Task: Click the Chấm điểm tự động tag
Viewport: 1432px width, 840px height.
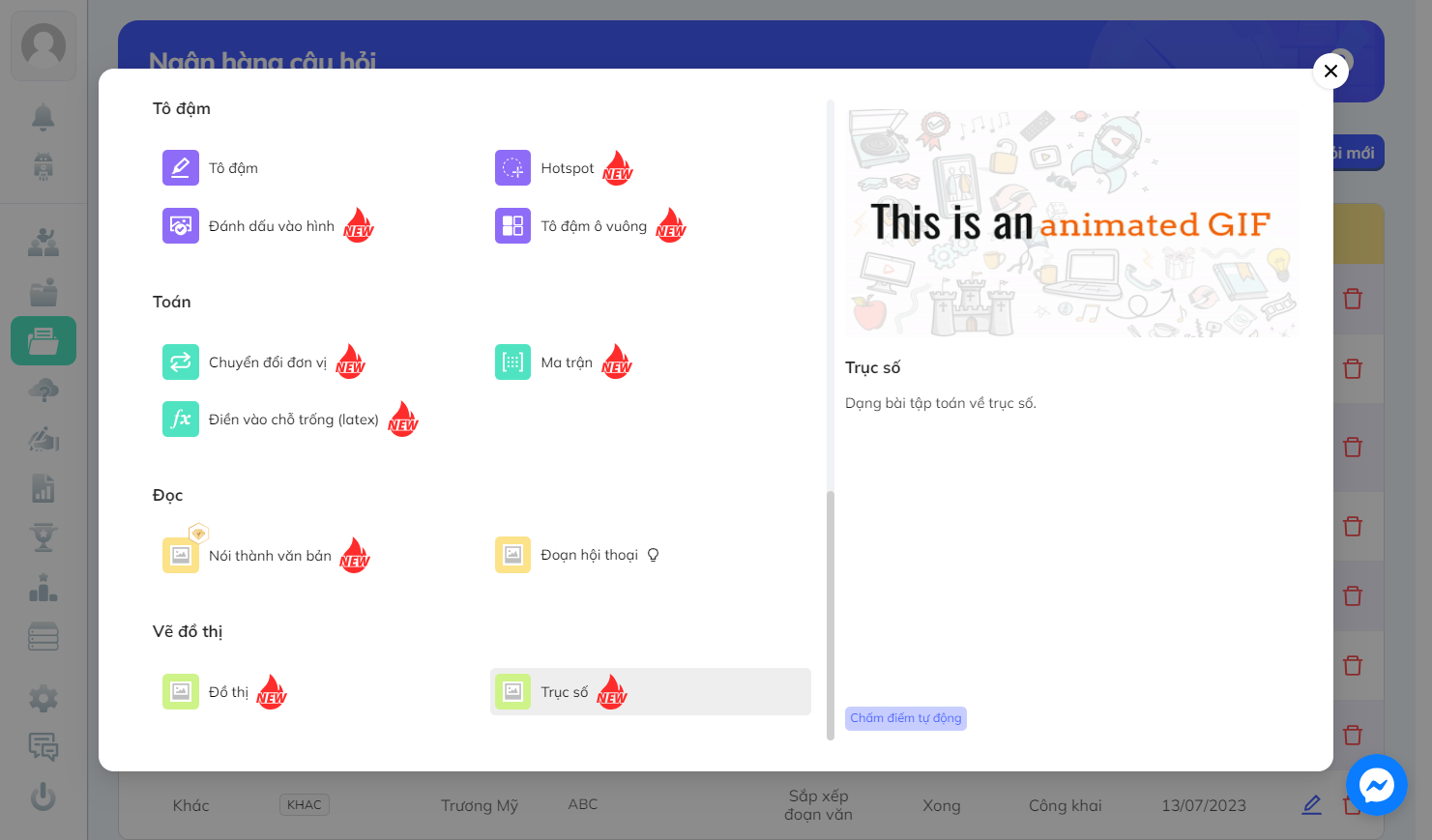Action: click(906, 718)
